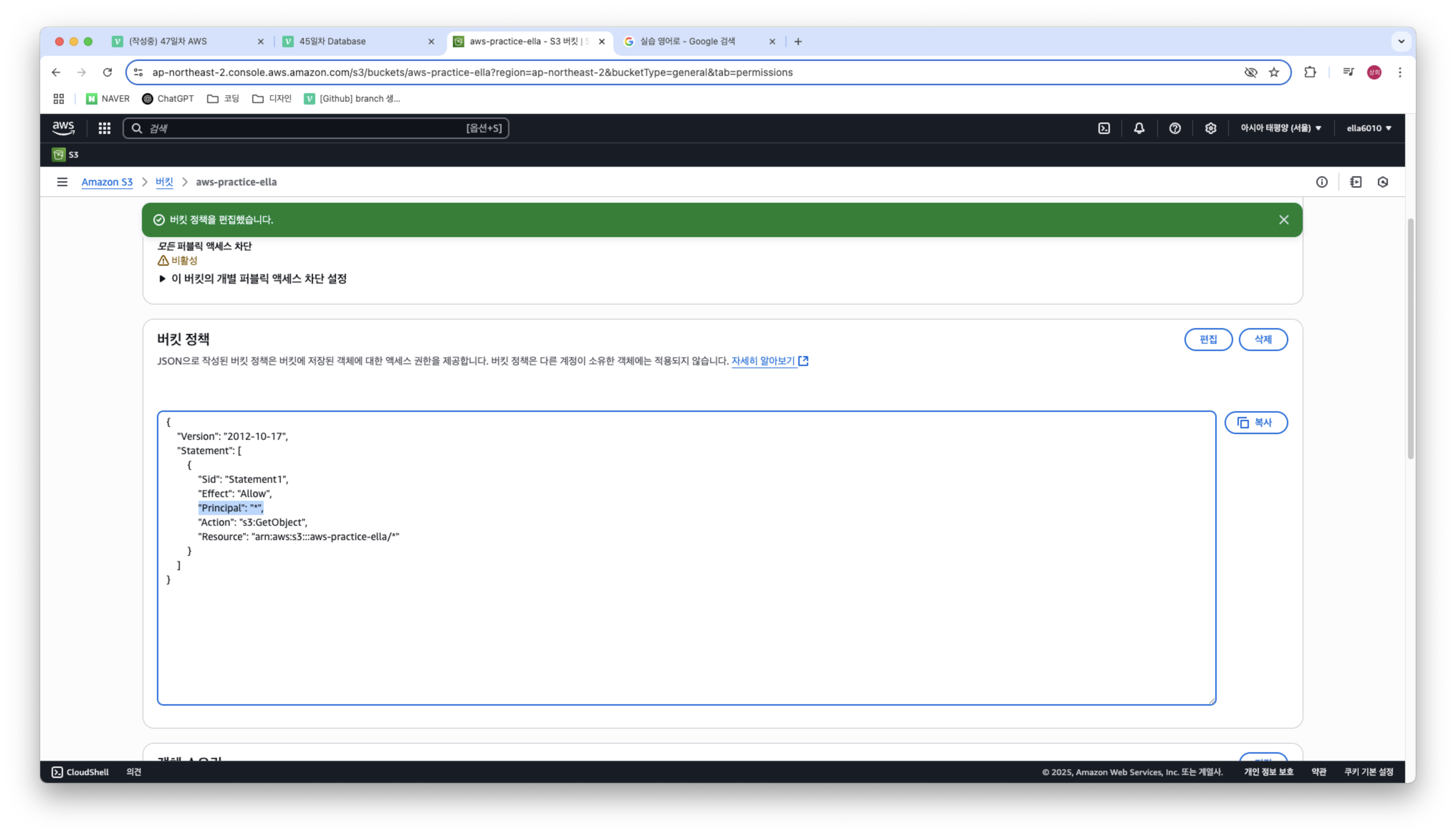1456x836 pixels.
Task: Click the page vertical scrollbar
Action: click(x=1410, y=339)
